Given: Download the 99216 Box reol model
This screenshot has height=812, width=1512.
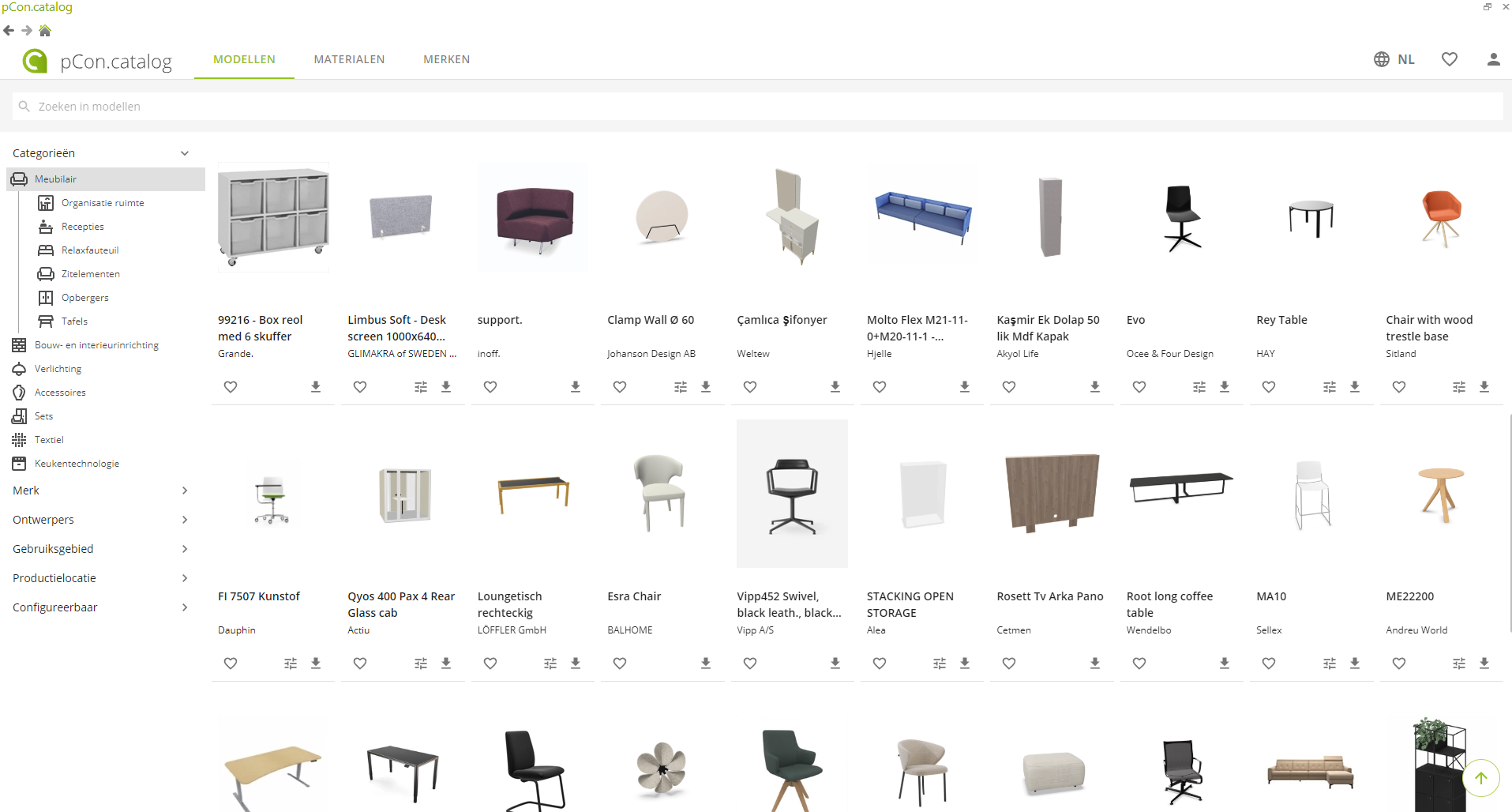Looking at the screenshot, I should 316,387.
